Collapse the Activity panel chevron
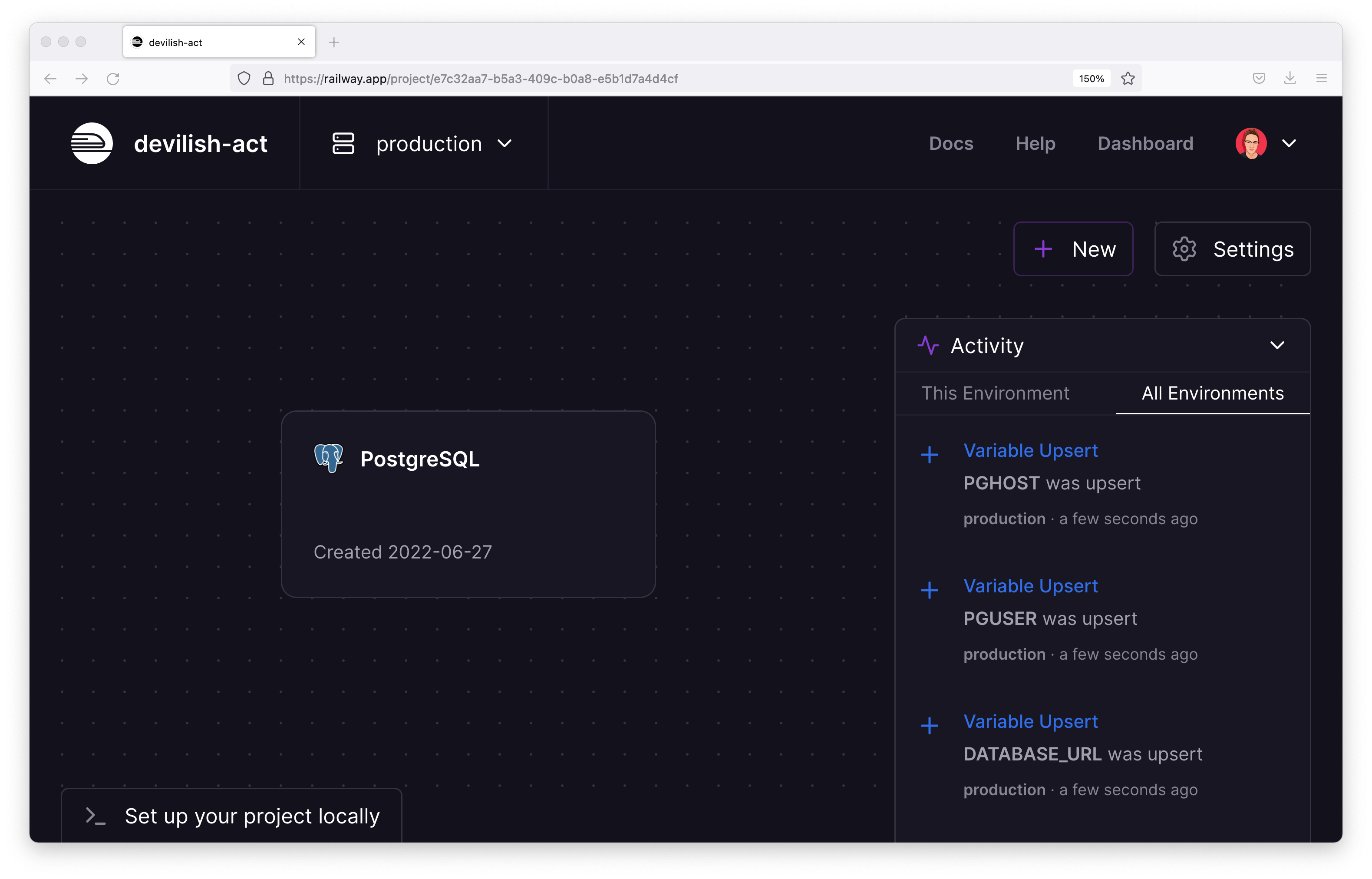 (x=1277, y=345)
